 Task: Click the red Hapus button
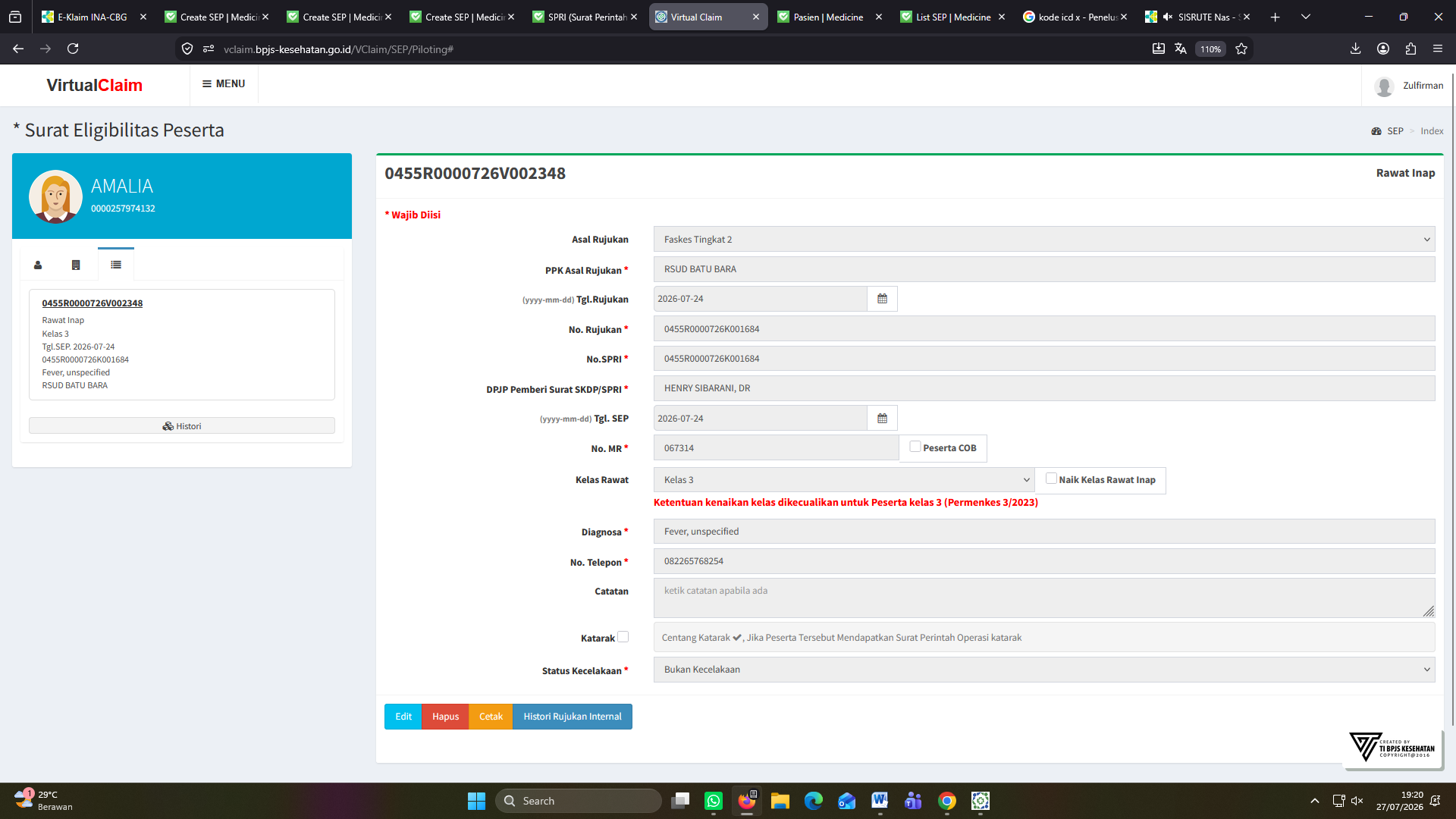(x=445, y=717)
